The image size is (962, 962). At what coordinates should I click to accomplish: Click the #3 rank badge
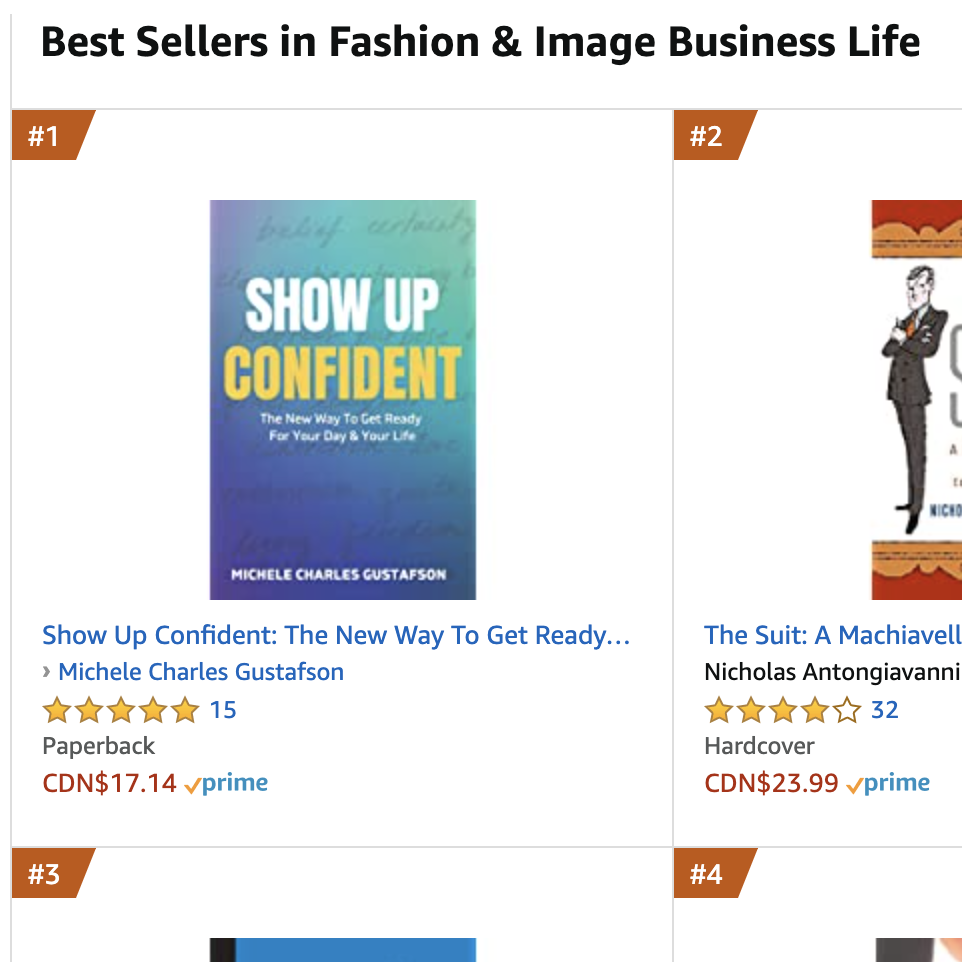point(45,874)
